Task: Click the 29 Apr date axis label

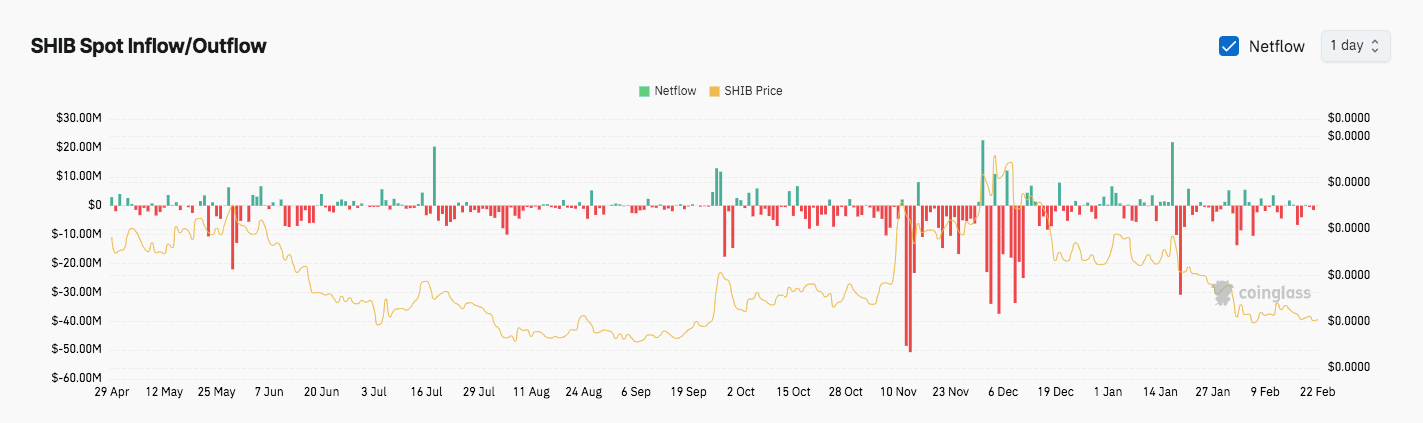Action: click(113, 392)
